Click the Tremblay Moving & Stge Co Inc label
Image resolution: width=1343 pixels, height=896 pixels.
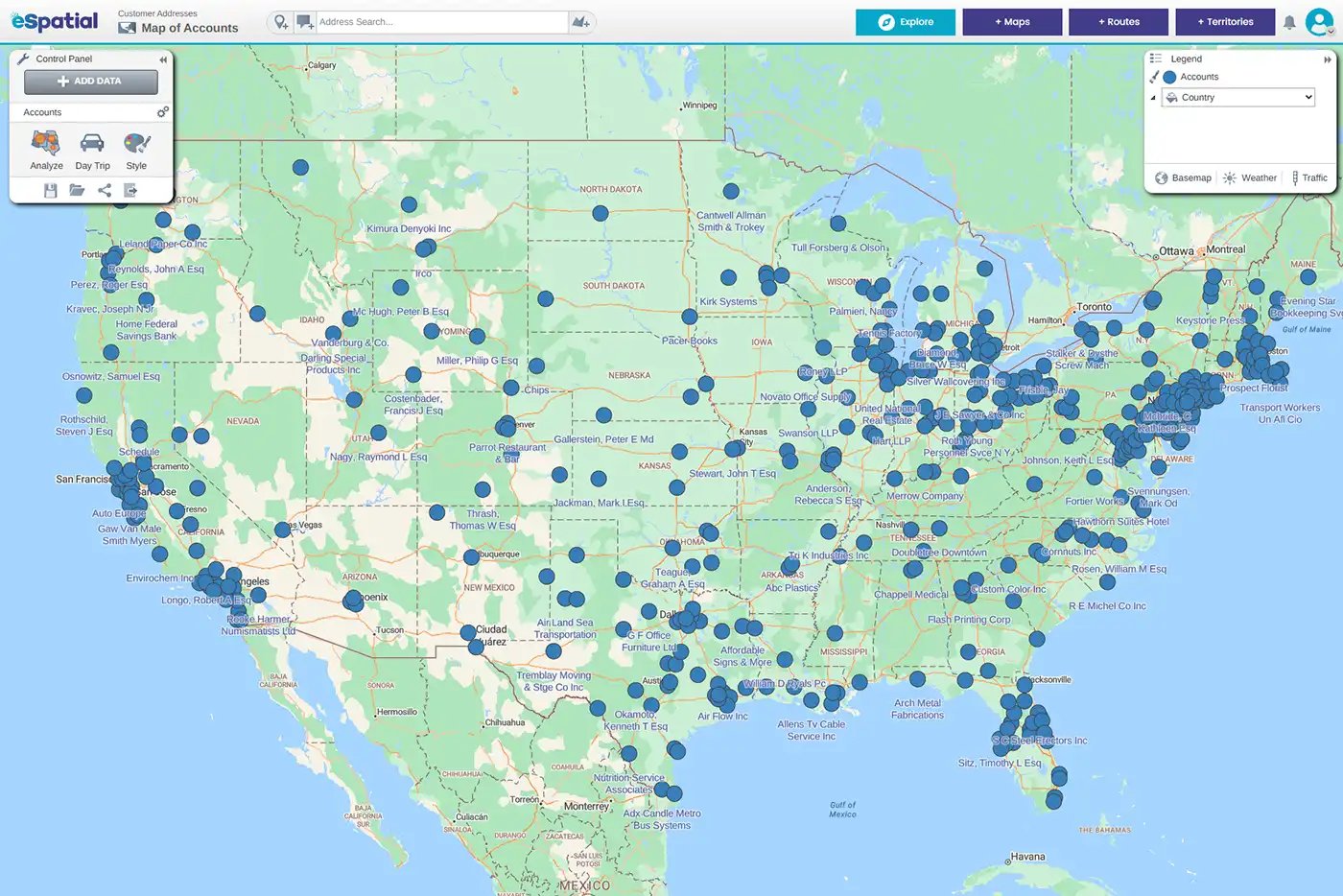point(554,681)
